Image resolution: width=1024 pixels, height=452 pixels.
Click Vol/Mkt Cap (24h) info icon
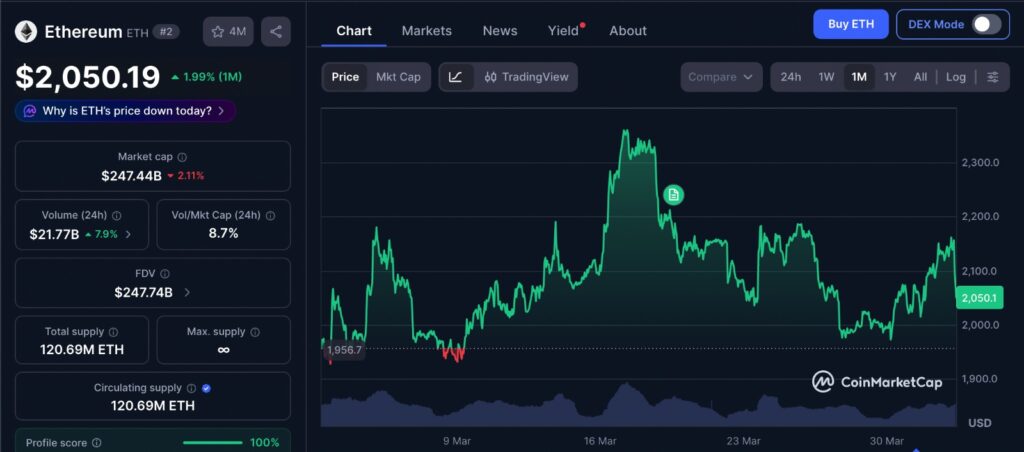click(270, 216)
